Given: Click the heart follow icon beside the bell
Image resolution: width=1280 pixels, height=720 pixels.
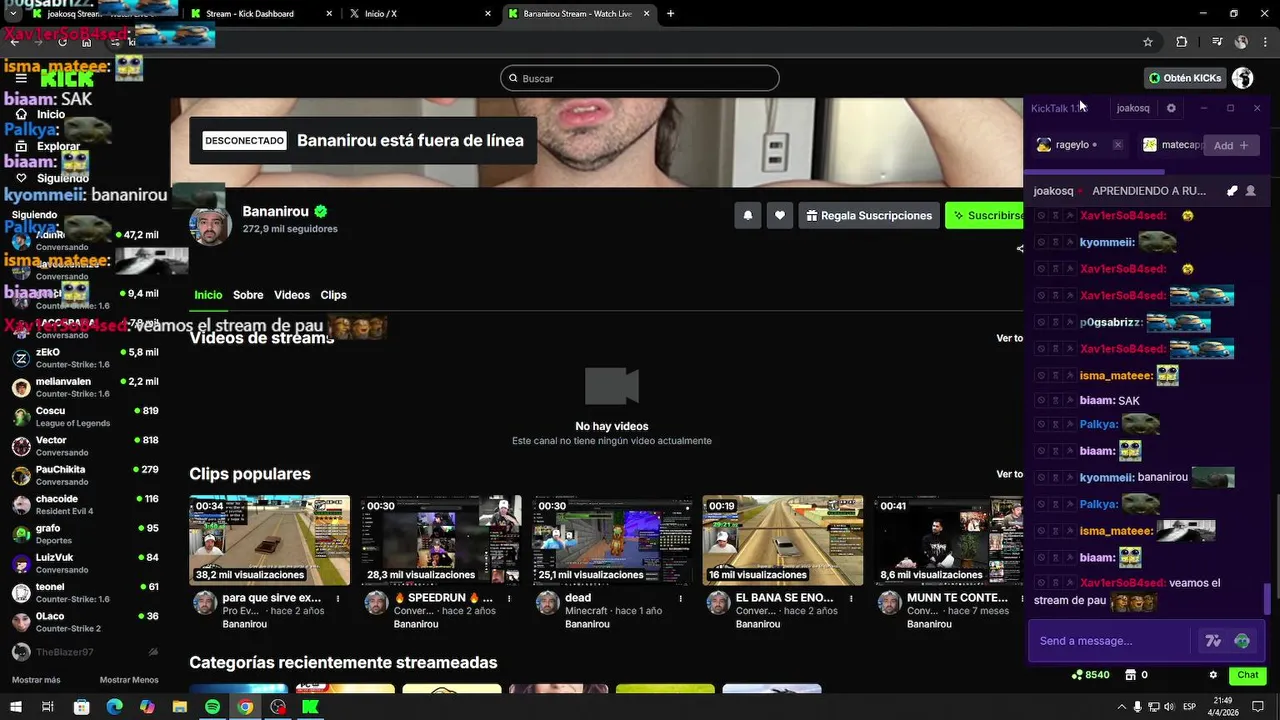Looking at the screenshot, I should 780,215.
